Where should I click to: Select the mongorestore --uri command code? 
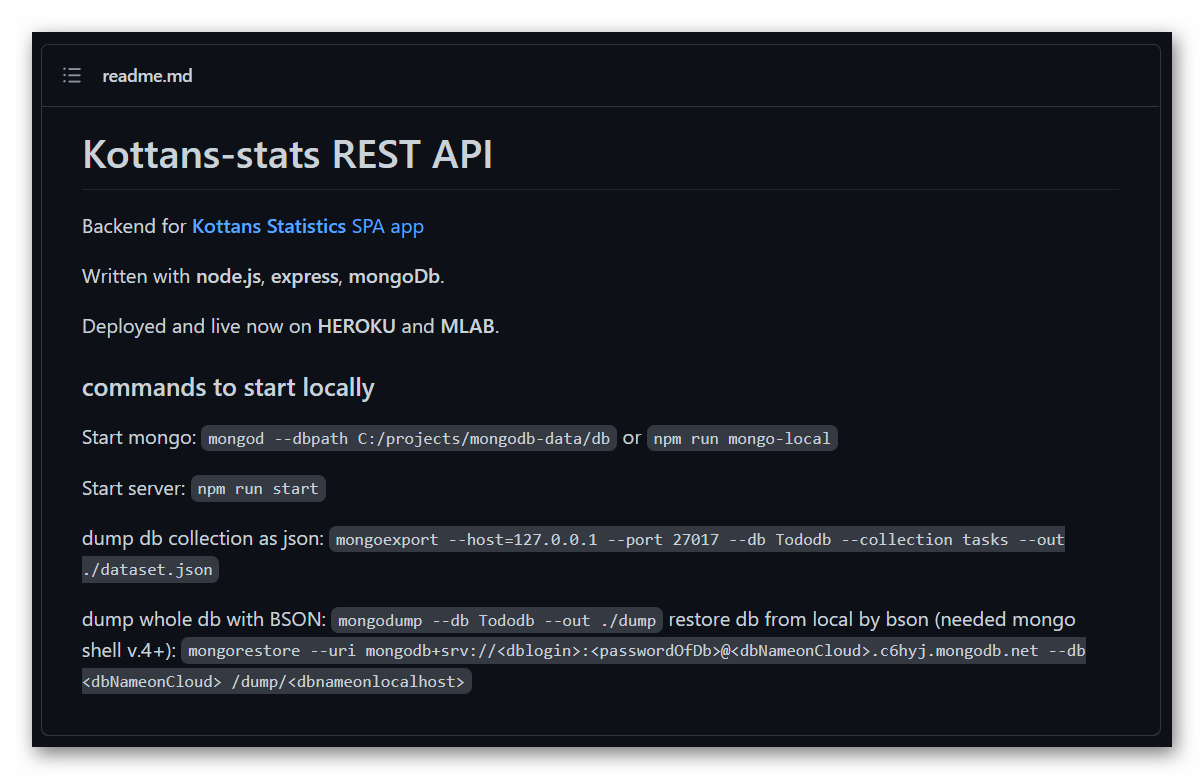[x=635, y=651]
